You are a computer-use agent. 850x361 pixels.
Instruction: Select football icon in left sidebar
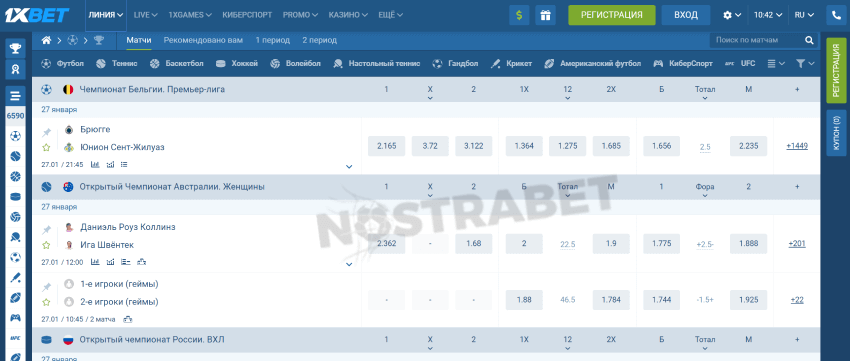click(x=15, y=136)
